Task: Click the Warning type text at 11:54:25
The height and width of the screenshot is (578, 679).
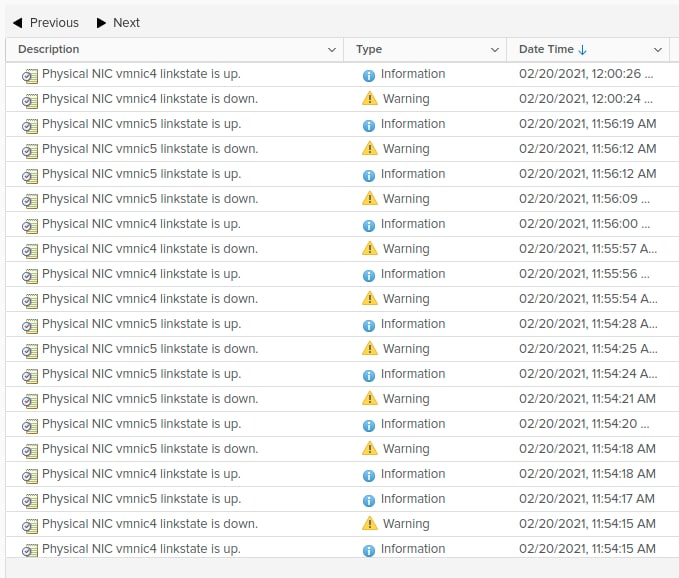Action: pos(406,349)
